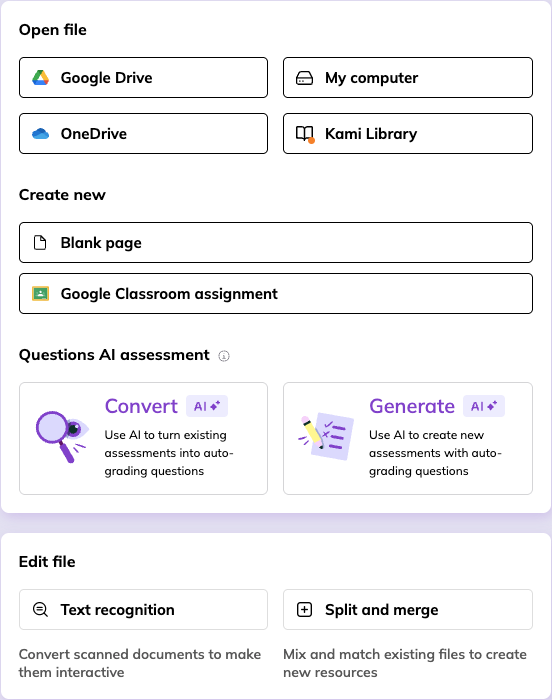Image resolution: width=552 pixels, height=700 pixels.
Task: Click the AI badge next to Generate
Action: tap(484, 406)
